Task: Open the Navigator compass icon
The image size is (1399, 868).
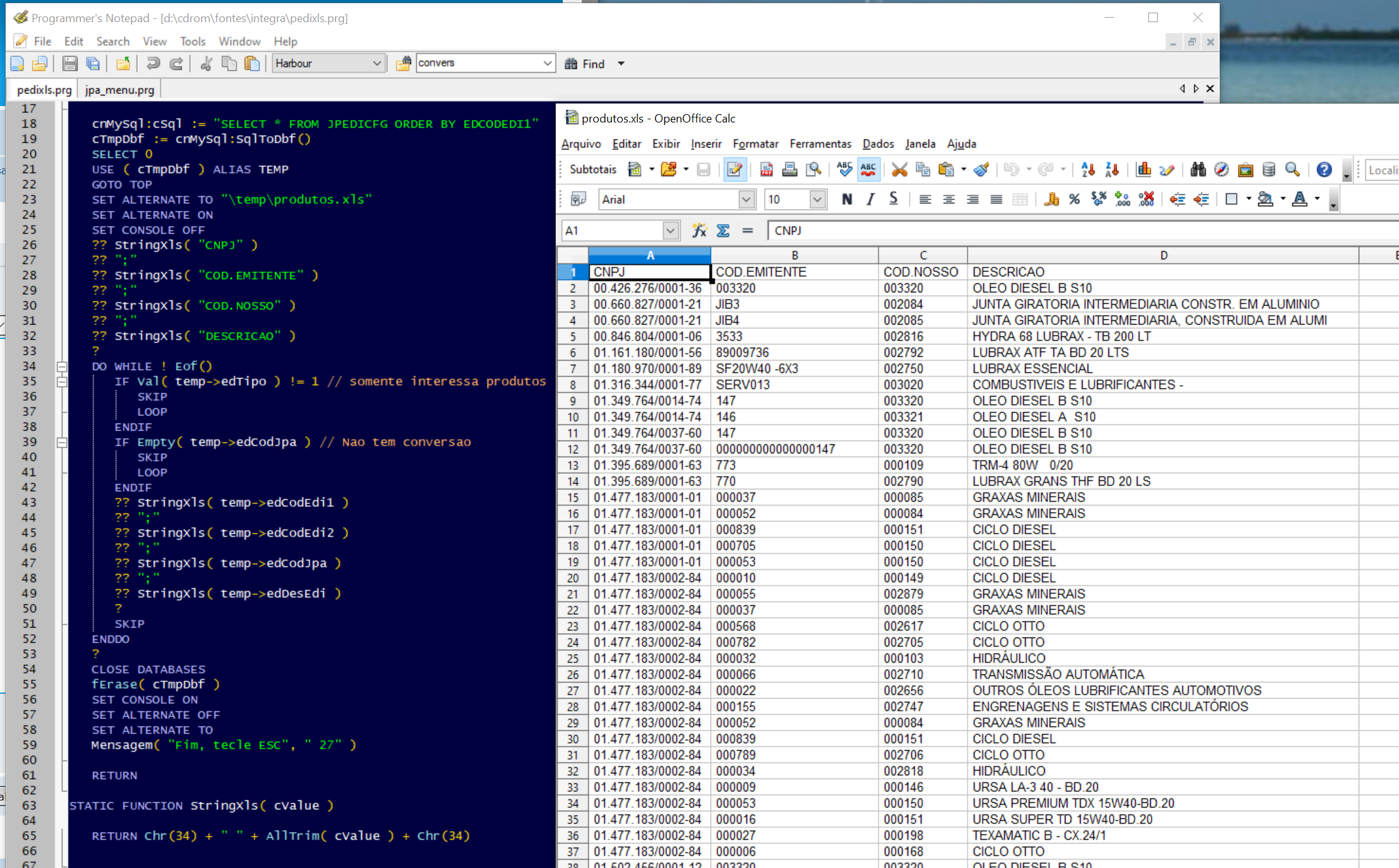Action: click(1222, 169)
